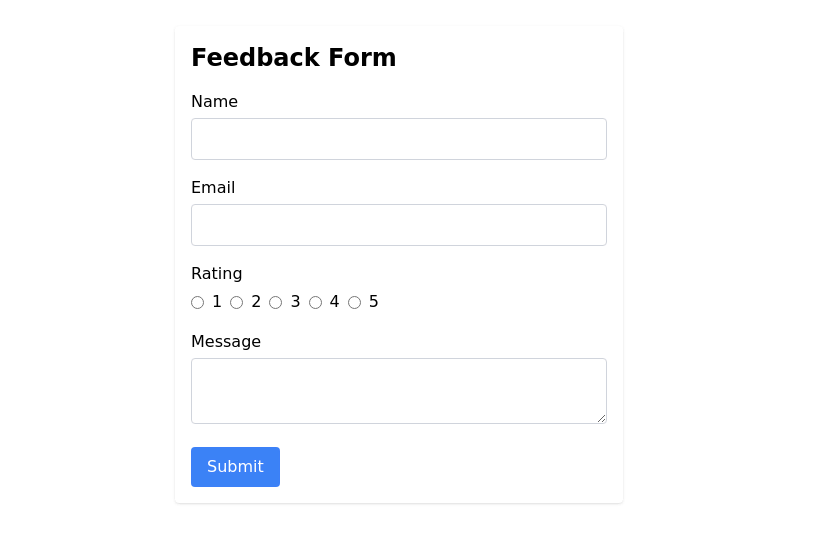Click the number 4 rating label
Image resolution: width=838 pixels, height=537 pixels.
(x=334, y=302)
